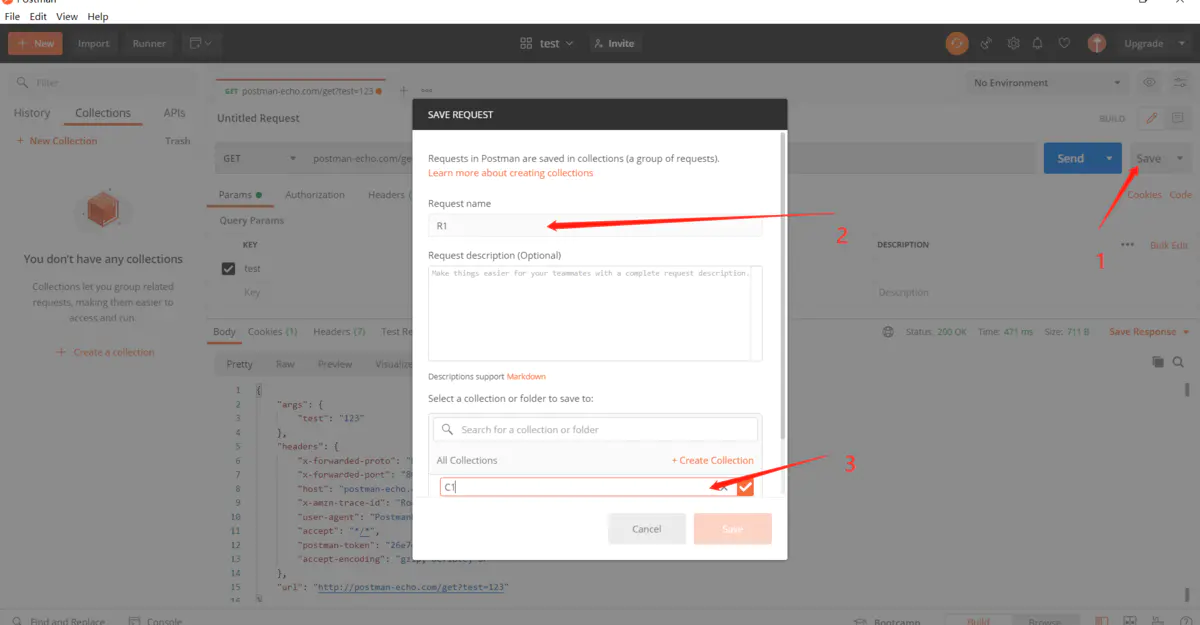Open the Trash link
The width and height of the screenshot is (1200, 625).
pos(177,141)
